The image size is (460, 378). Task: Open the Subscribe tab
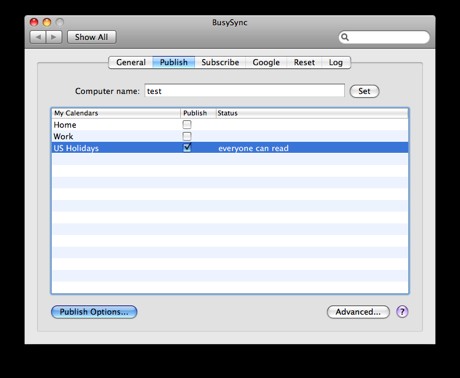(x=220, y=62)
